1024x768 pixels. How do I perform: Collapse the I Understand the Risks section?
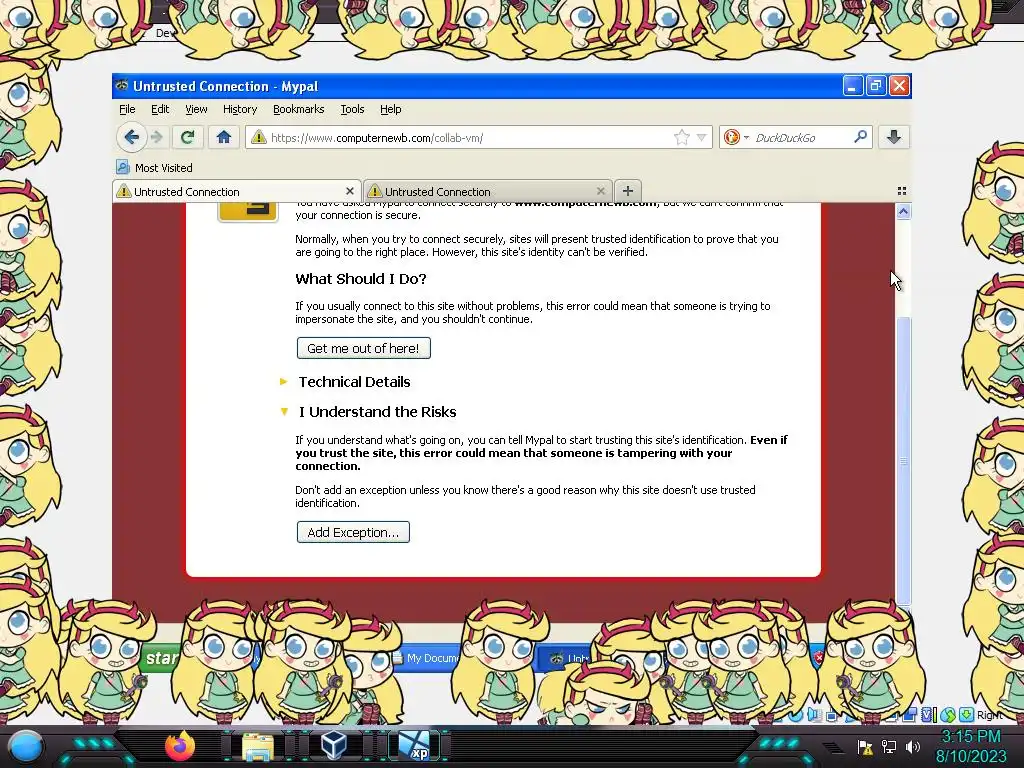(368, 412)
